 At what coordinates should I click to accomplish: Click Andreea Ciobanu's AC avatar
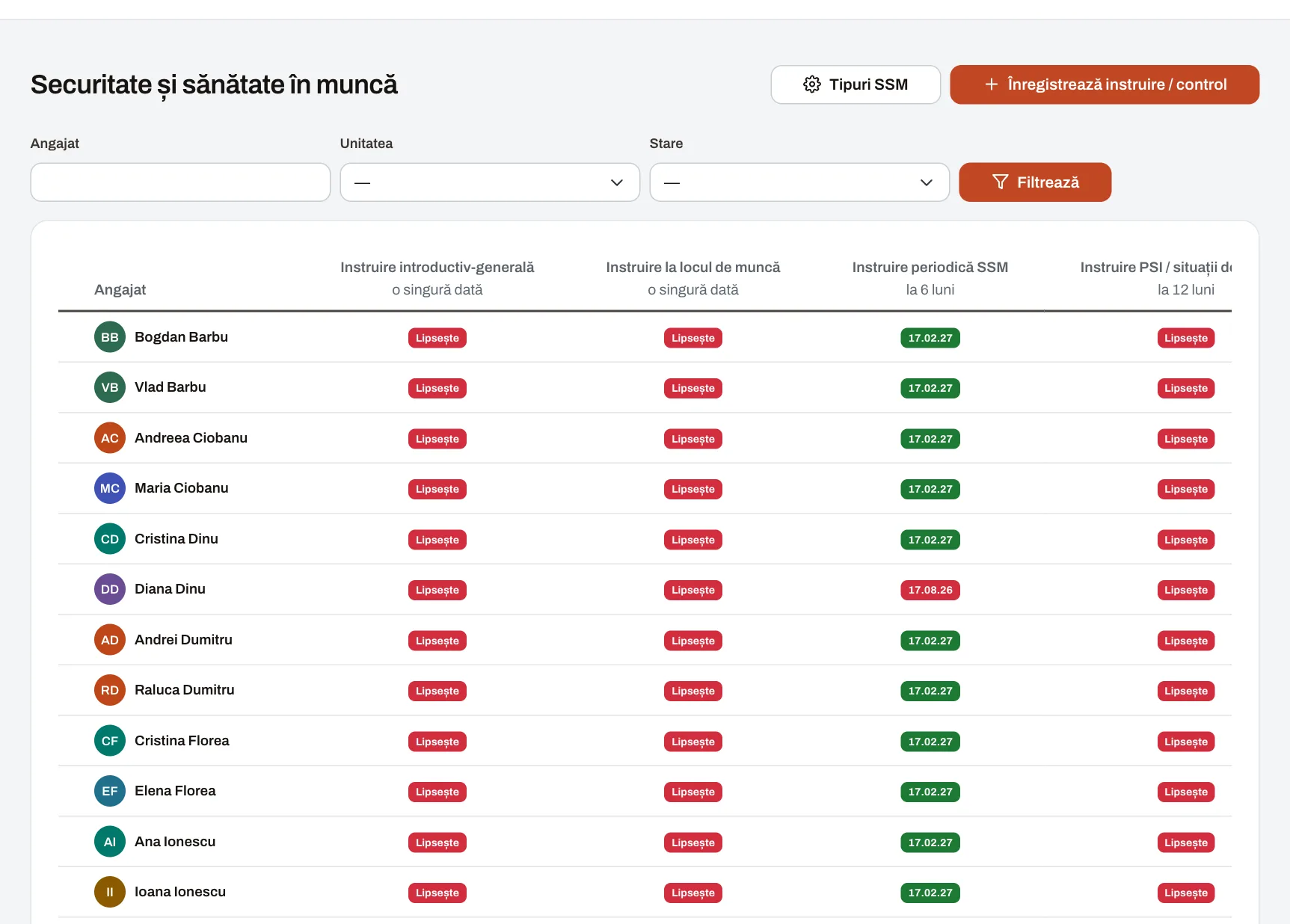point(110,438)
